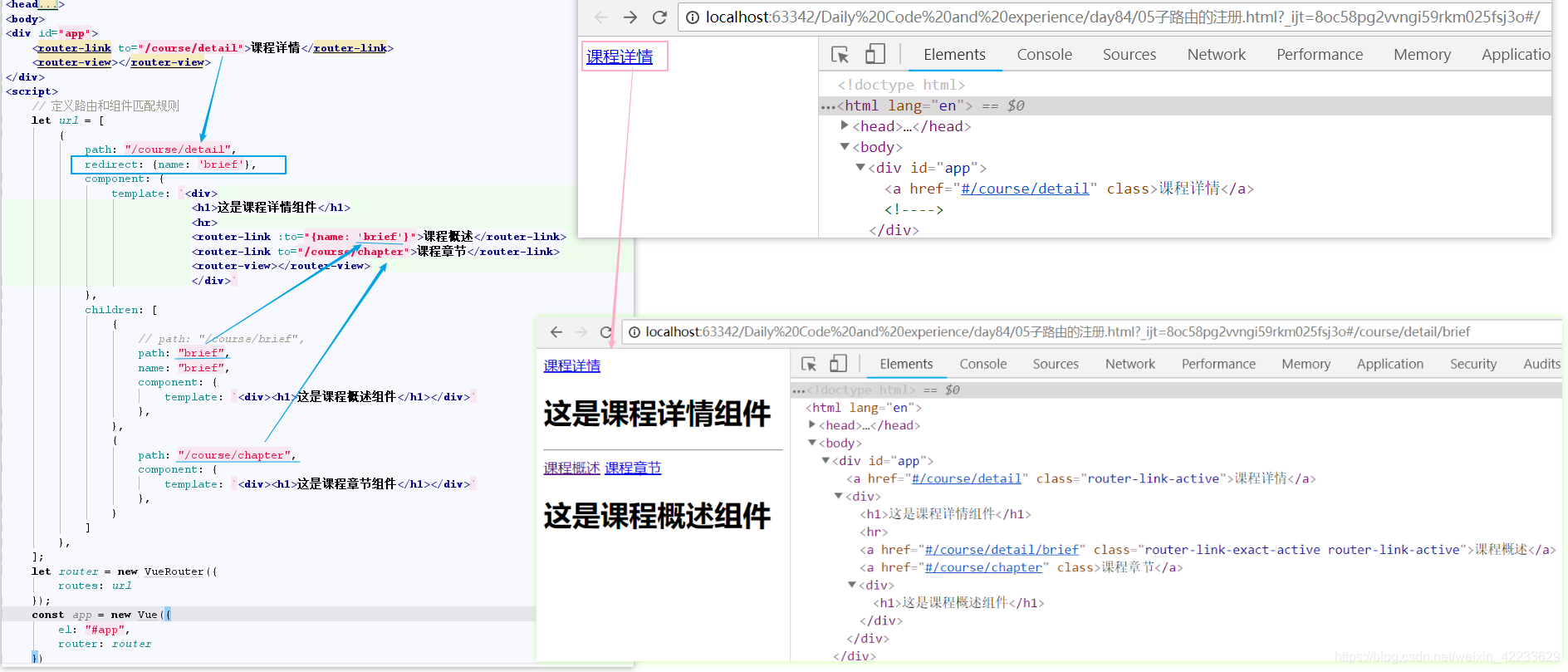Click el: "#app" line in code editor
Image resolution: width=1568 pixels, height=672 pixels.
pos(94,630)
